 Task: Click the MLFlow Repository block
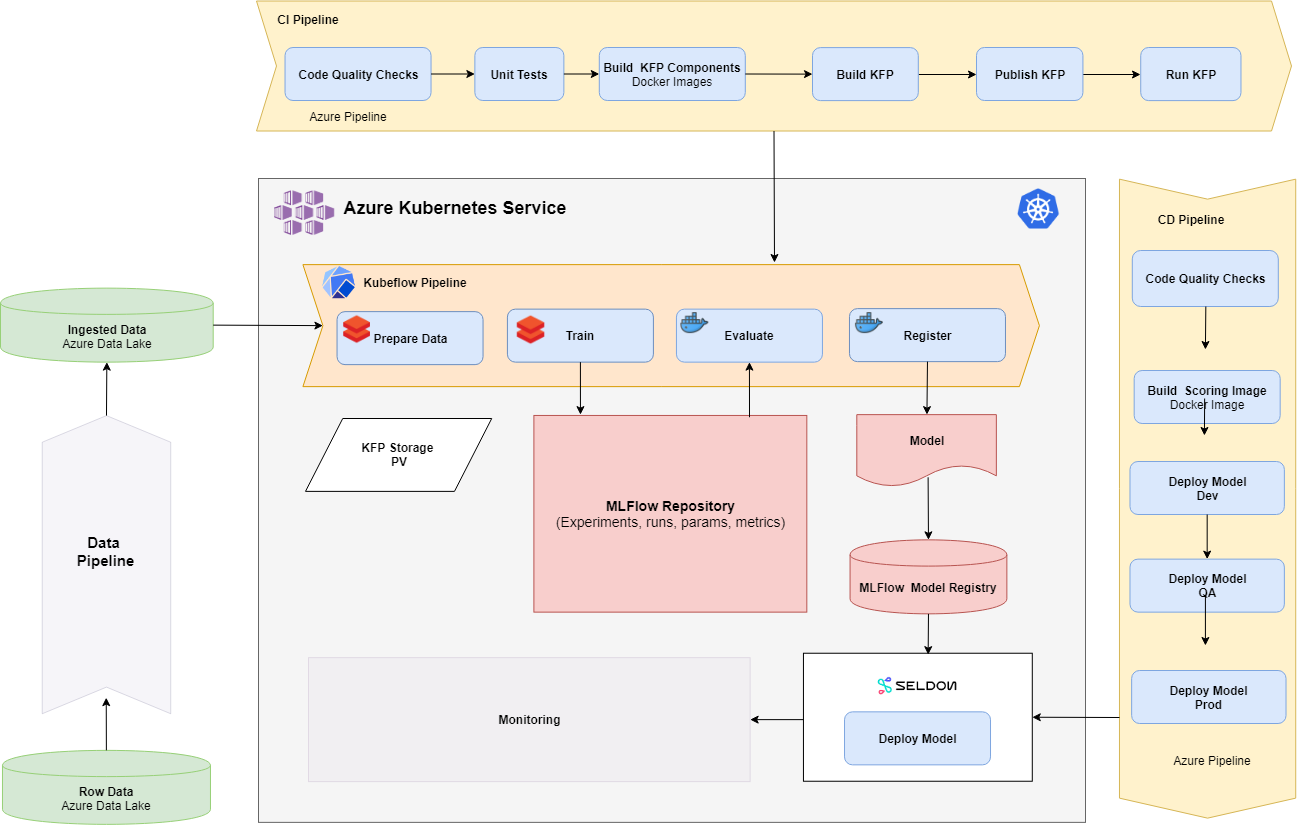click(670, 513)
